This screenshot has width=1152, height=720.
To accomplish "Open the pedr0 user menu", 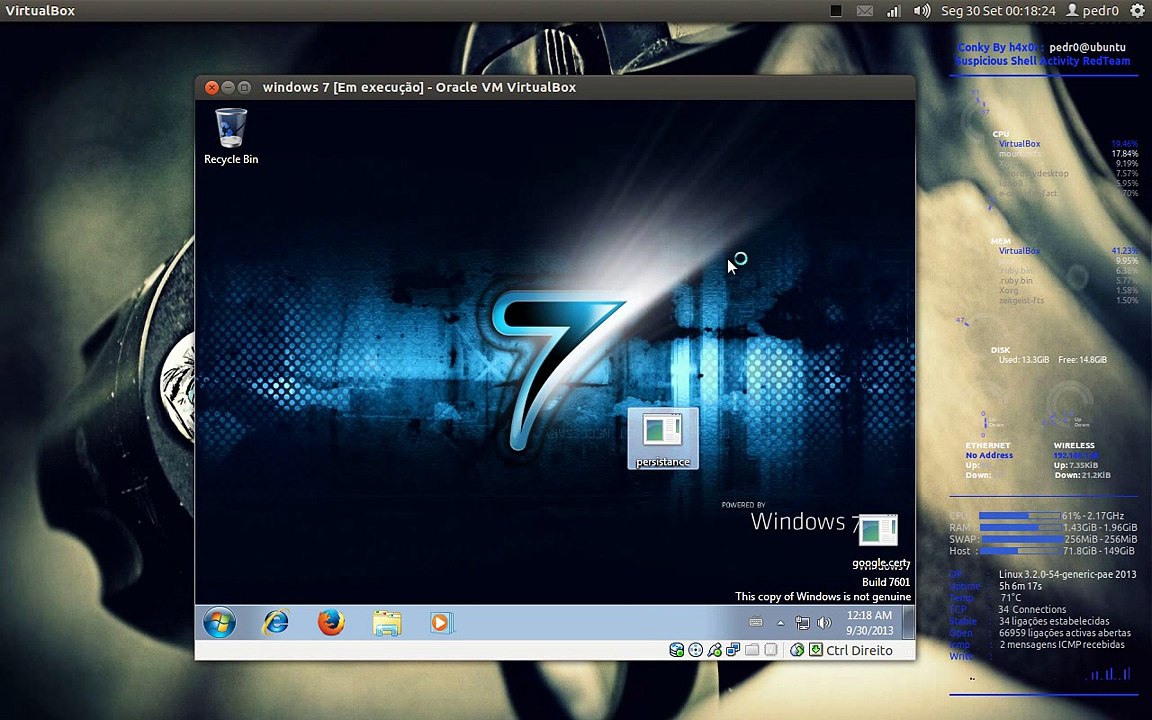I will tap(1092, 10).
